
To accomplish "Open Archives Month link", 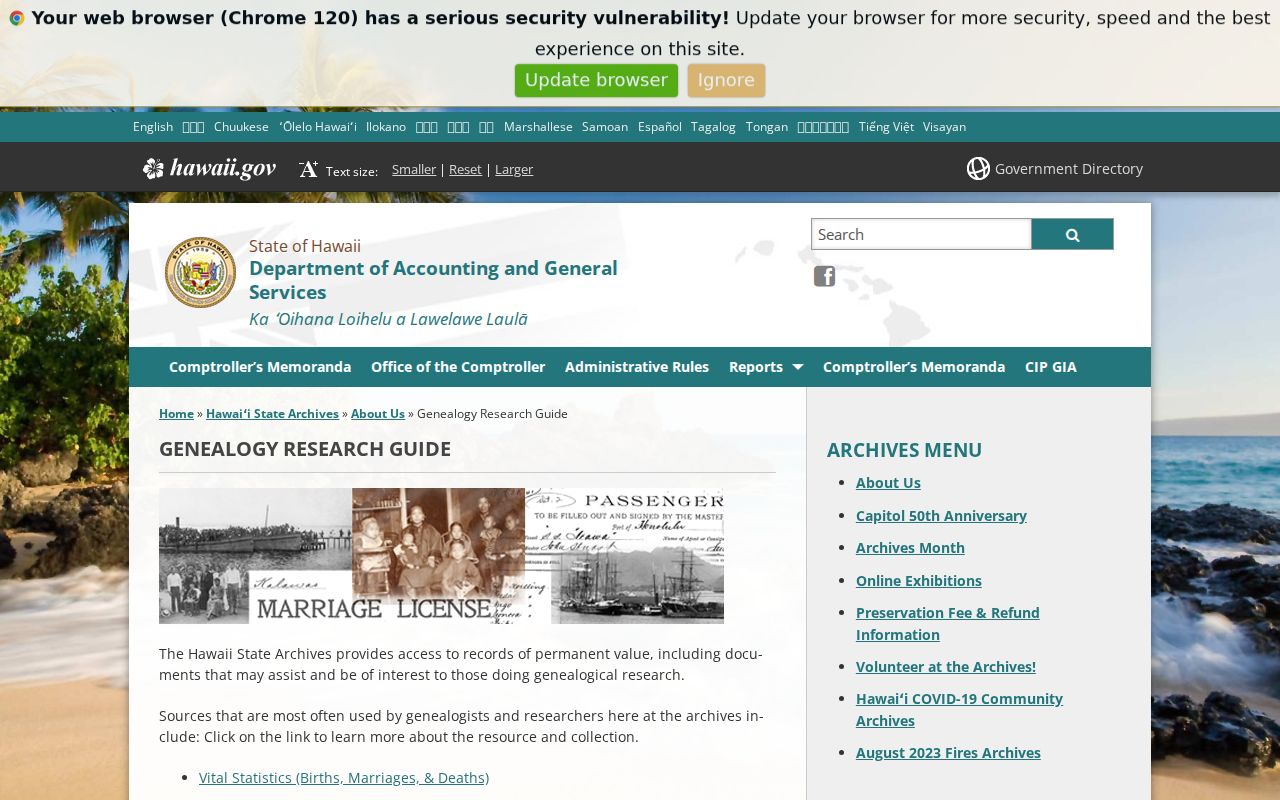I will (x=910, y=547).
